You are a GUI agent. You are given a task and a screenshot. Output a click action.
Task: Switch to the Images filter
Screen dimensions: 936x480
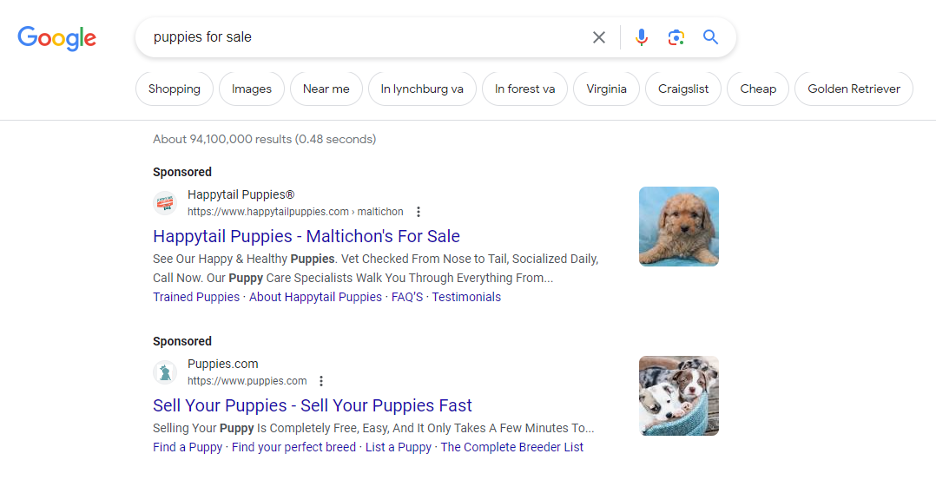tap(251, 89)
